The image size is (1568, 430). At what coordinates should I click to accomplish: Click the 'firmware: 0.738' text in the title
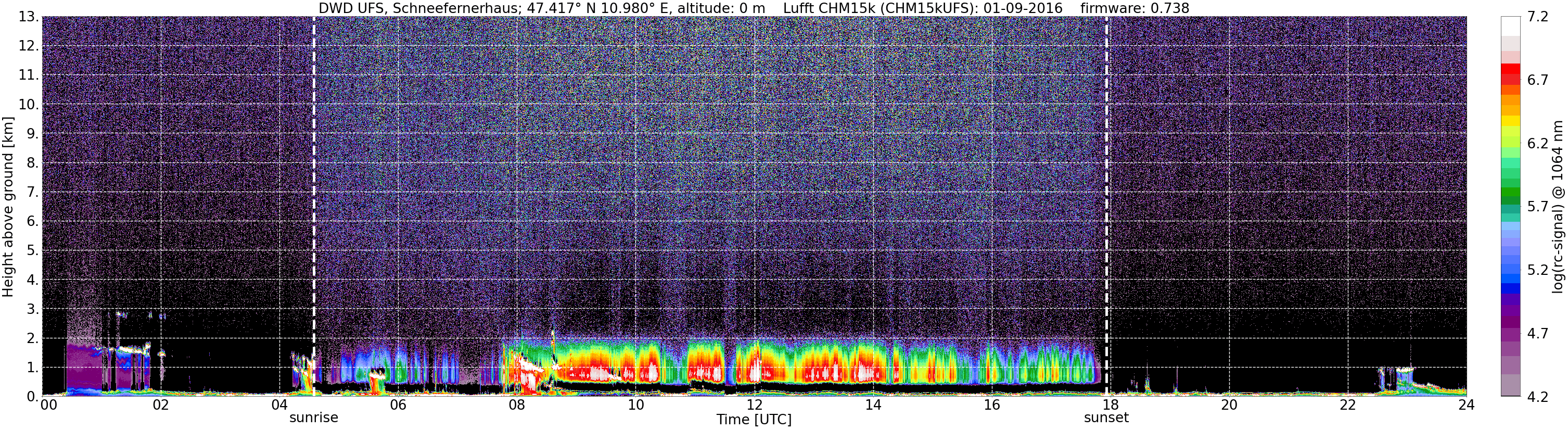(1134, 8)
